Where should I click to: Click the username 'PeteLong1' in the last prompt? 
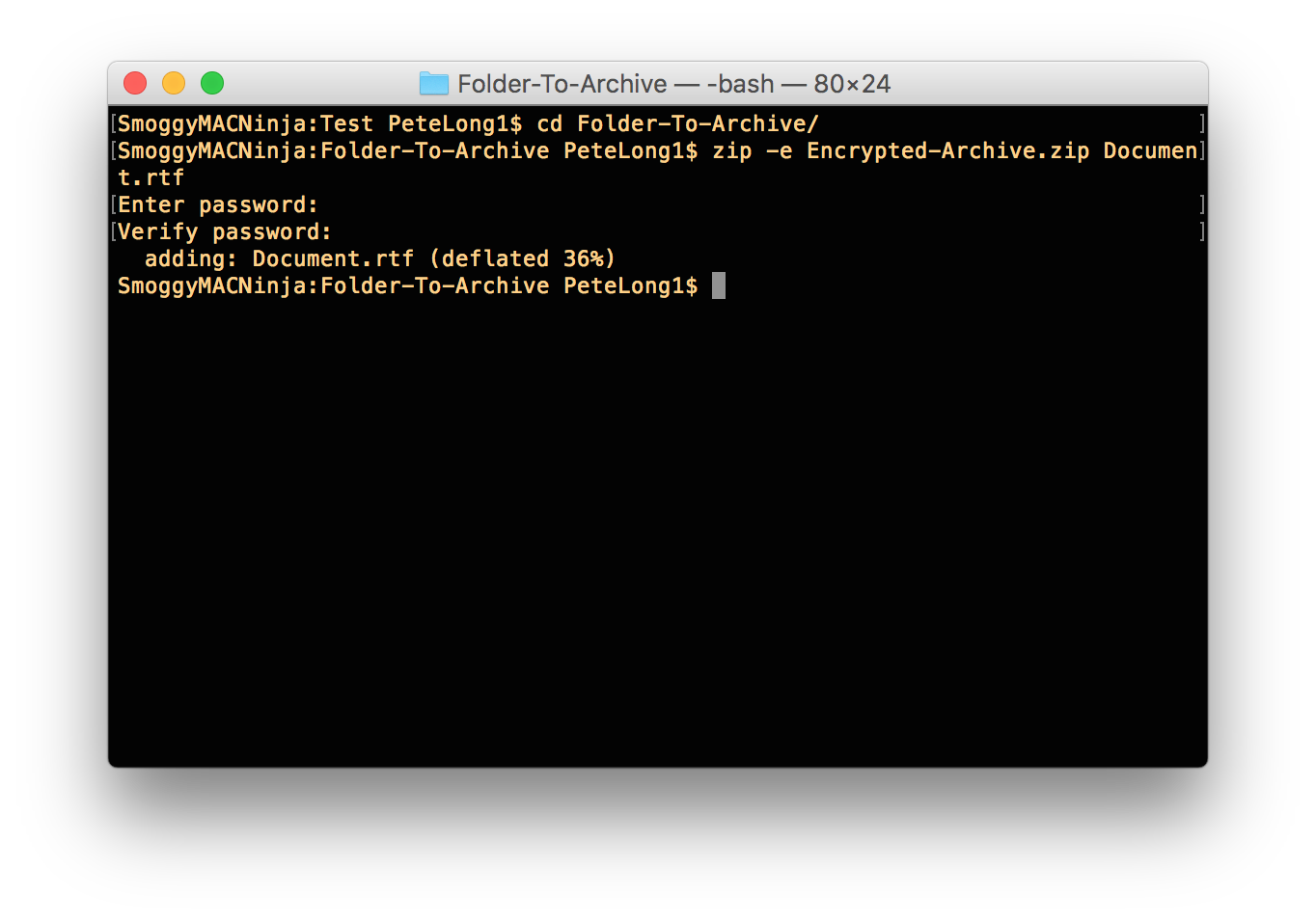(623, 285)
